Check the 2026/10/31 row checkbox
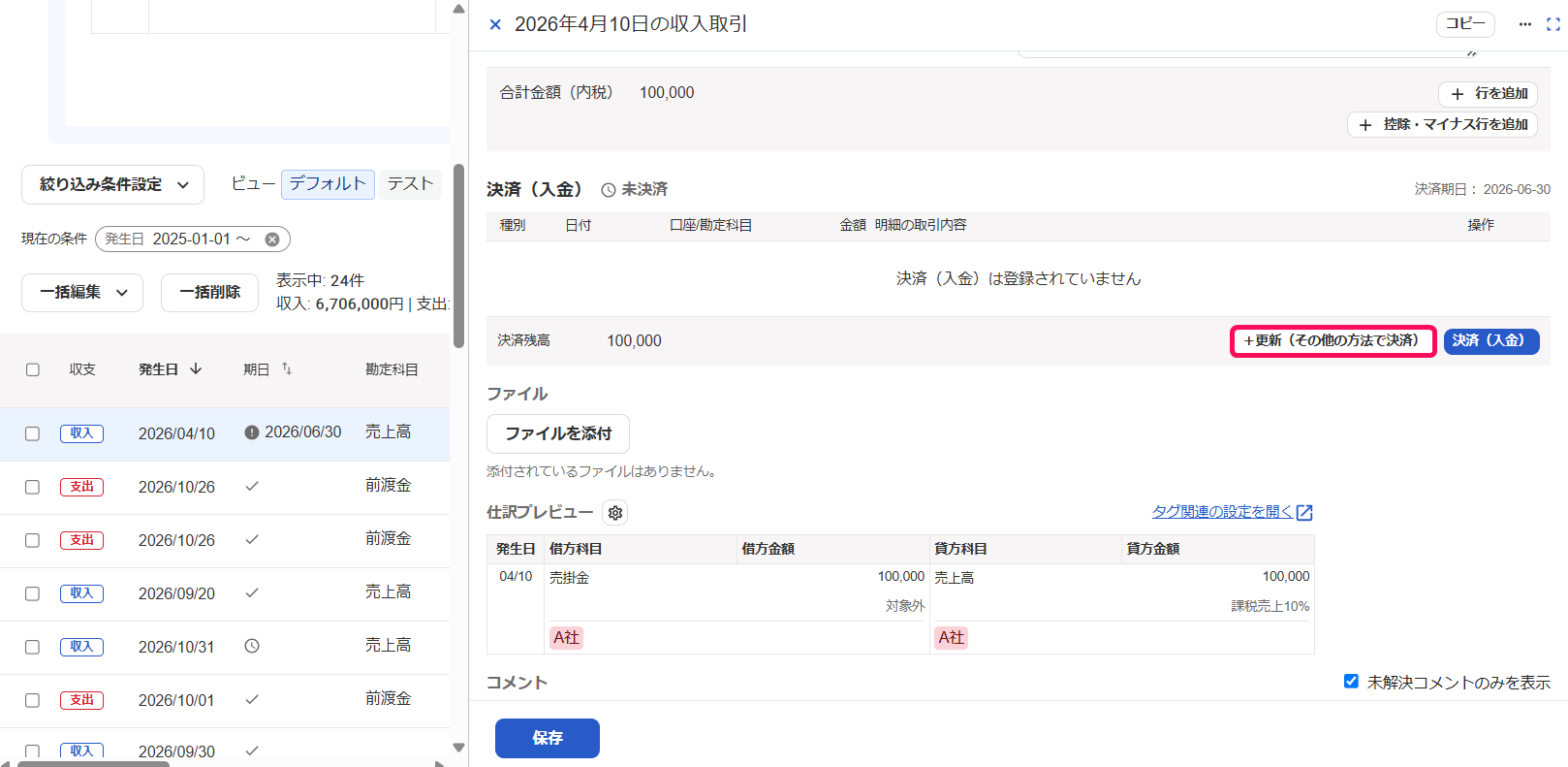 pos(33,647)
